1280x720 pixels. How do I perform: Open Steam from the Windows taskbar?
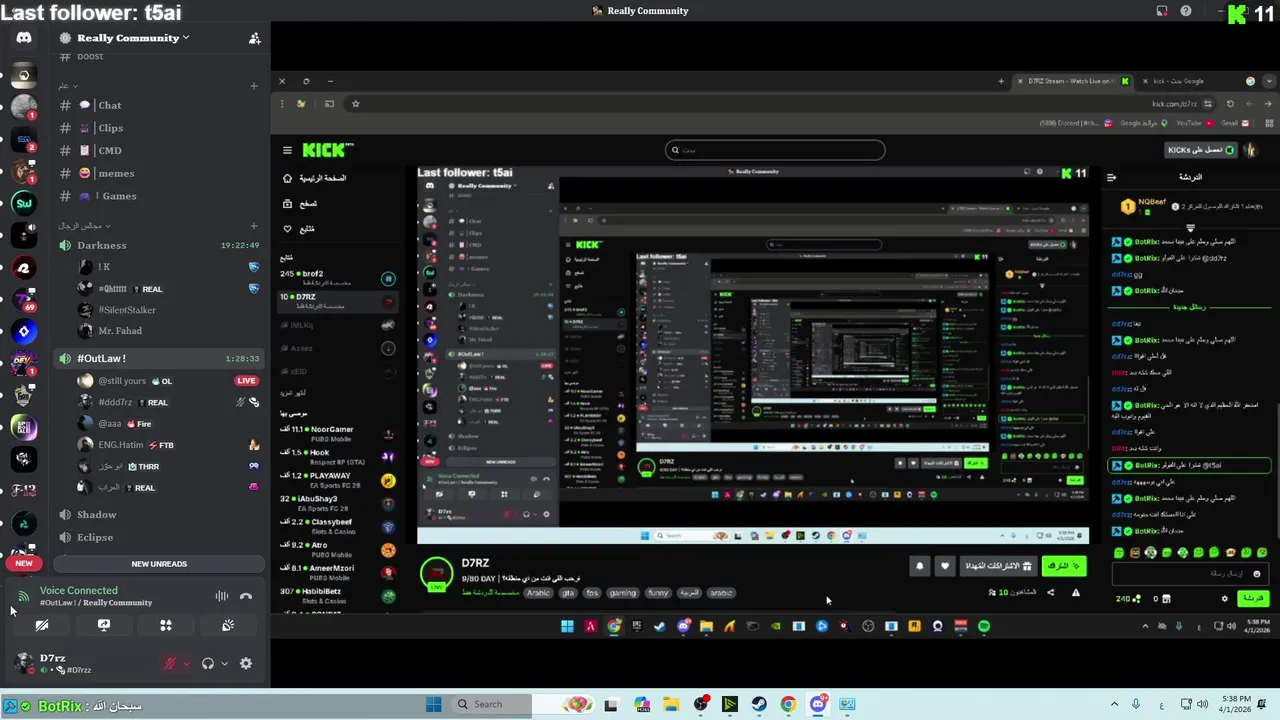759,704
